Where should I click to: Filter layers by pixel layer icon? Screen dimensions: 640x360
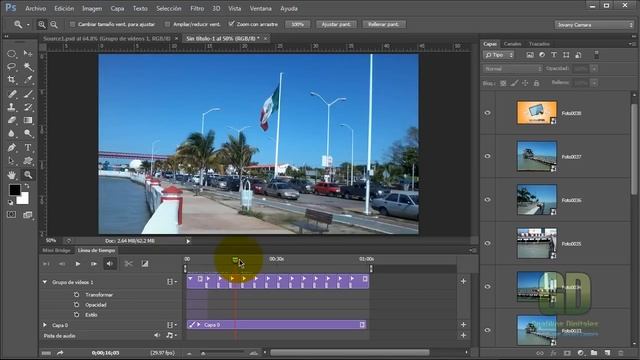530,55
